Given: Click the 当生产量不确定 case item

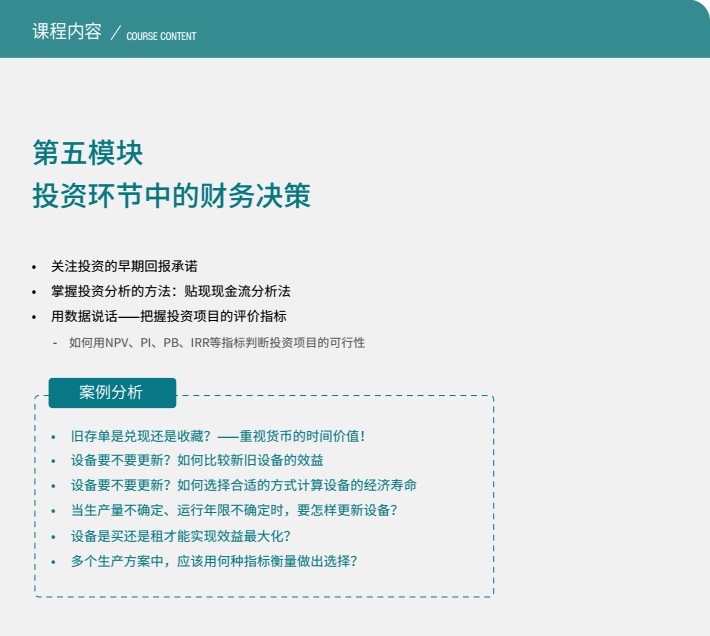Looking at the screenshot, I should pyautogui.click(x=233, y=510).
